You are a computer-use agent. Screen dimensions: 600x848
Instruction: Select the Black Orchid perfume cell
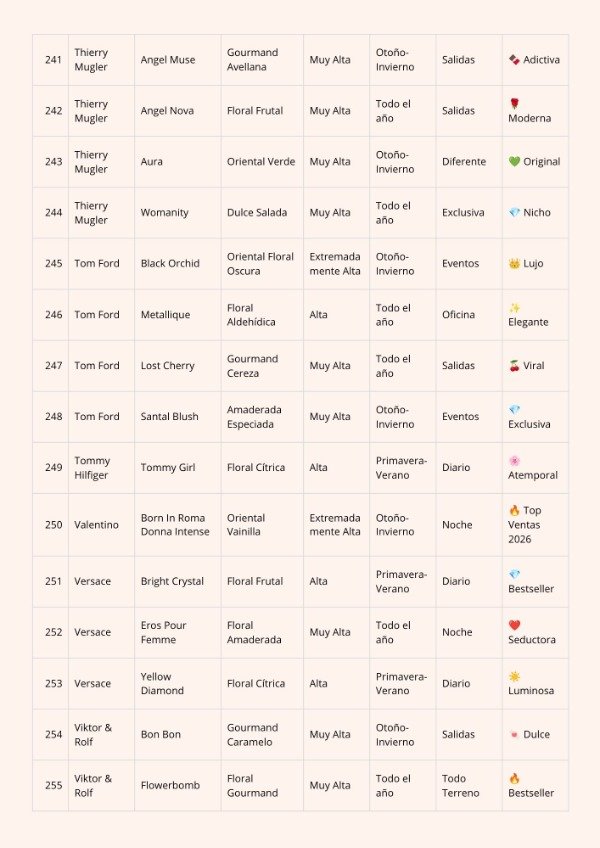pos(177,263)
